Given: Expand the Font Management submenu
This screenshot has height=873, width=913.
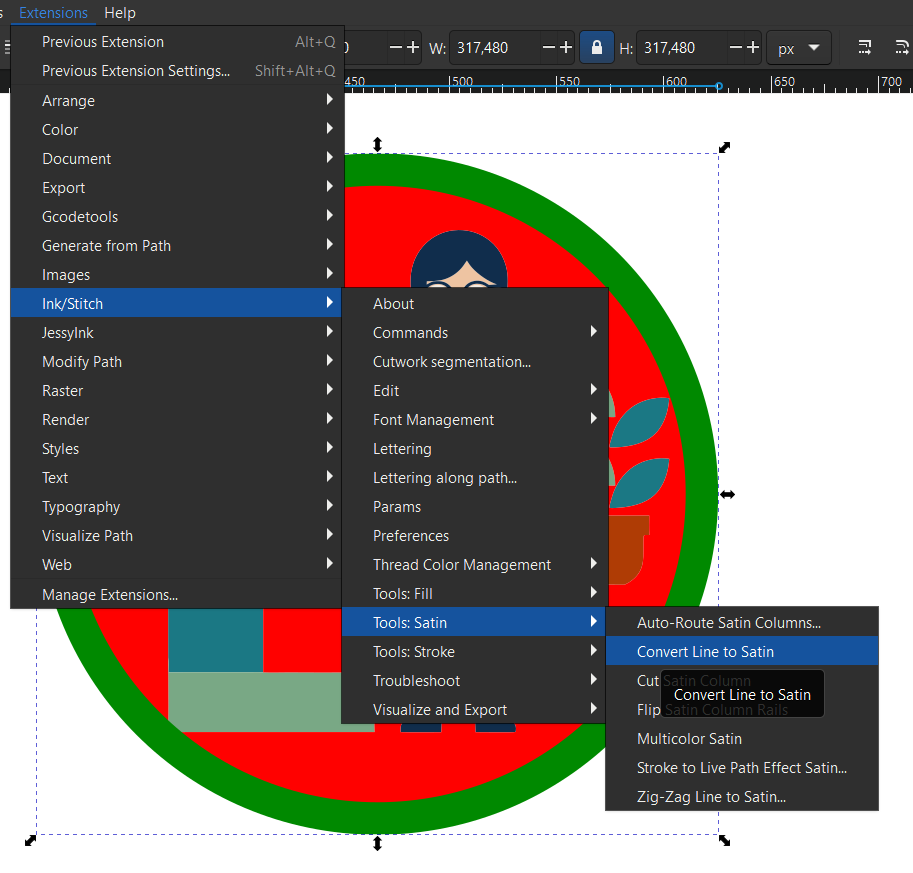Looking at the screenshot, I should [475, 420].
